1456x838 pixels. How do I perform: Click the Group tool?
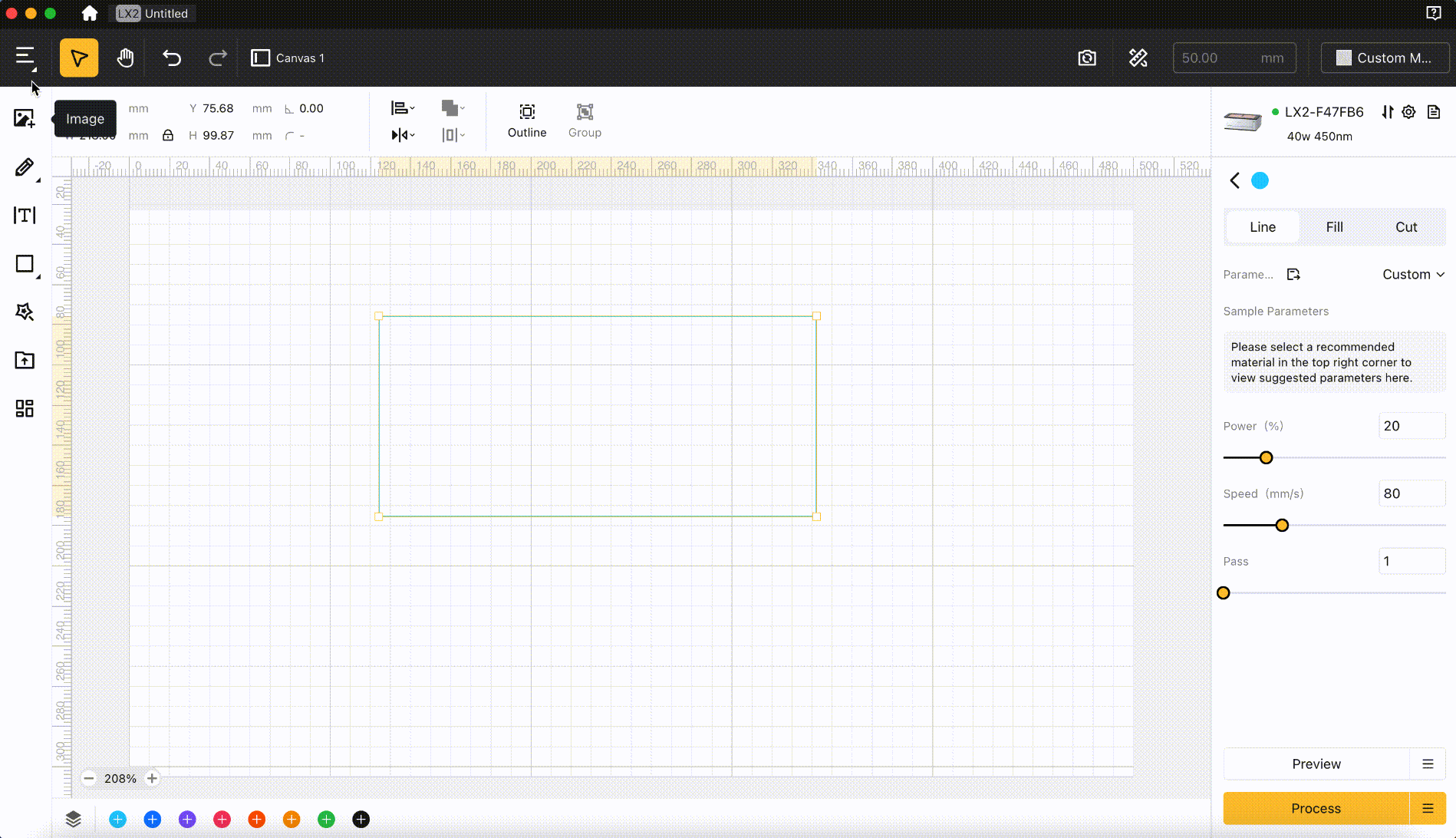[x=585, y=121]
